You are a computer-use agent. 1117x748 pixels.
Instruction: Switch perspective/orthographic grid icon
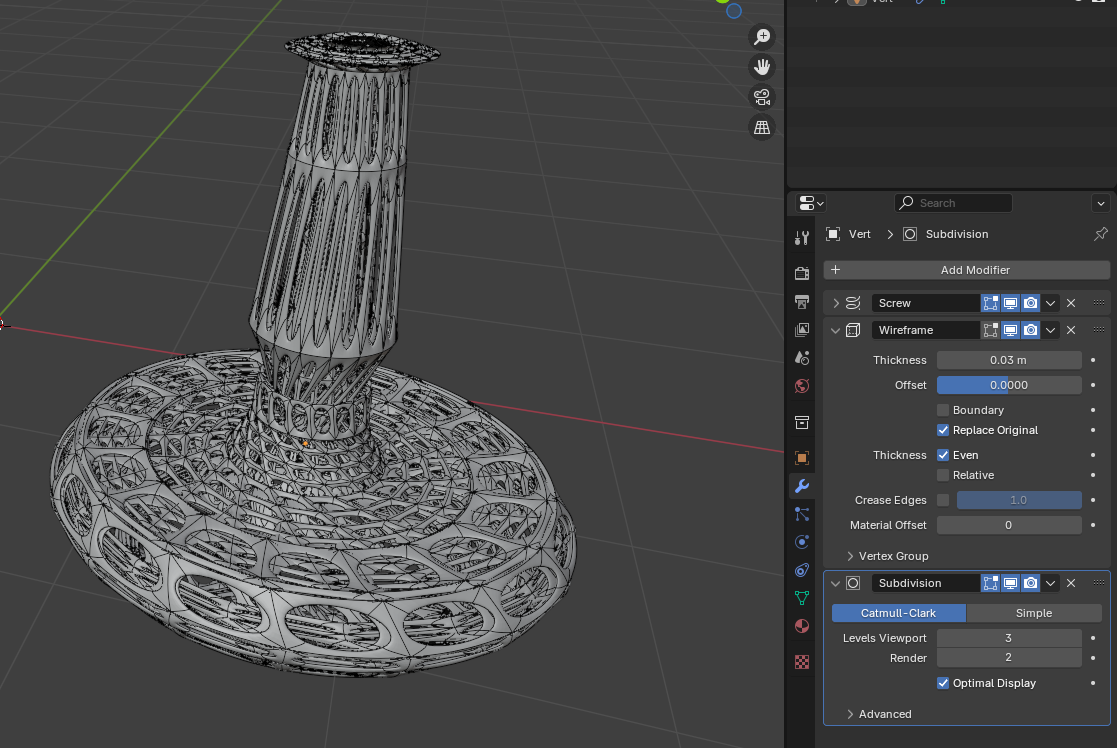762,128
